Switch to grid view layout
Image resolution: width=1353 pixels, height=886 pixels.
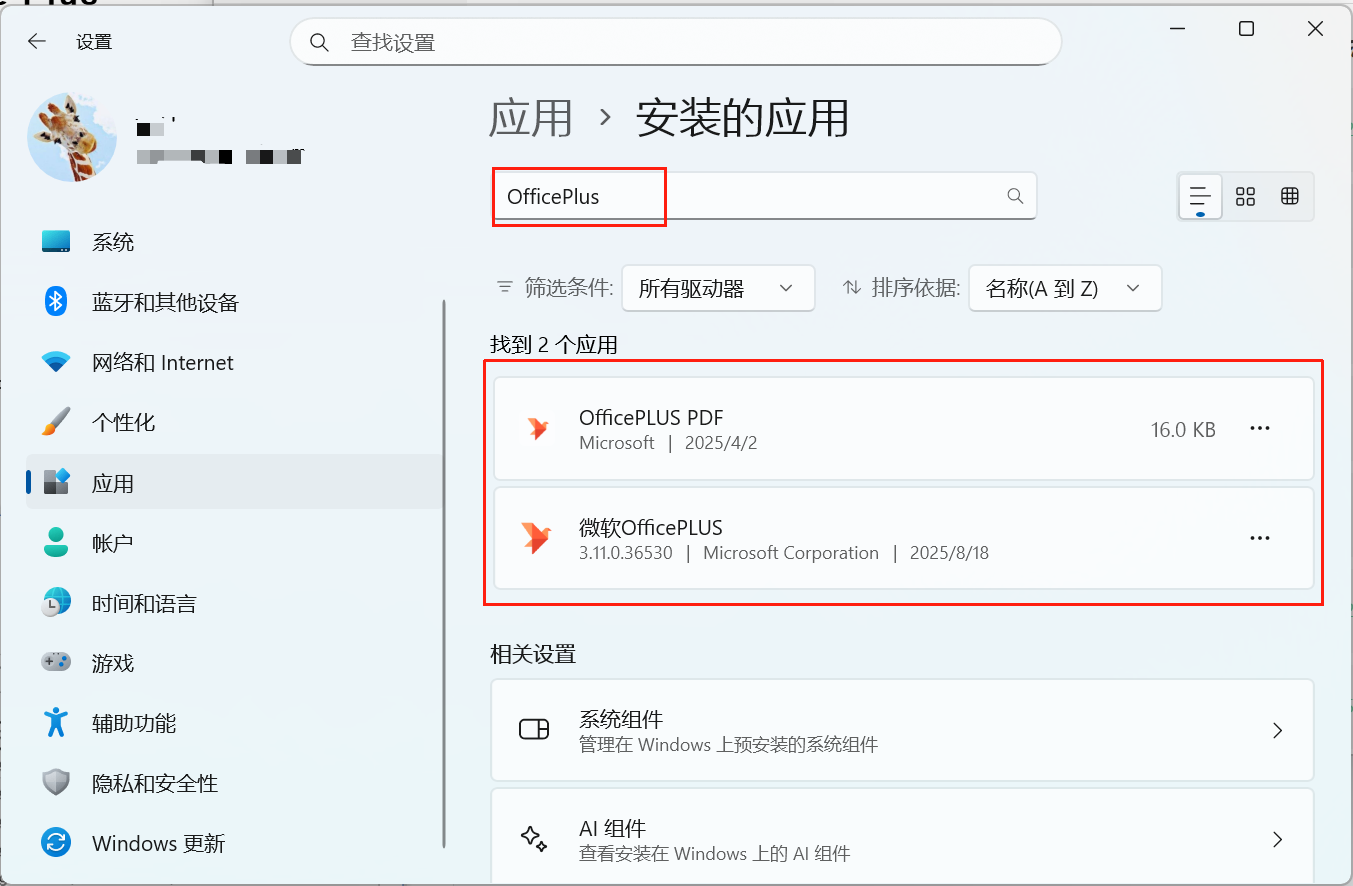pyautogui.click(x=1245, y=196)
